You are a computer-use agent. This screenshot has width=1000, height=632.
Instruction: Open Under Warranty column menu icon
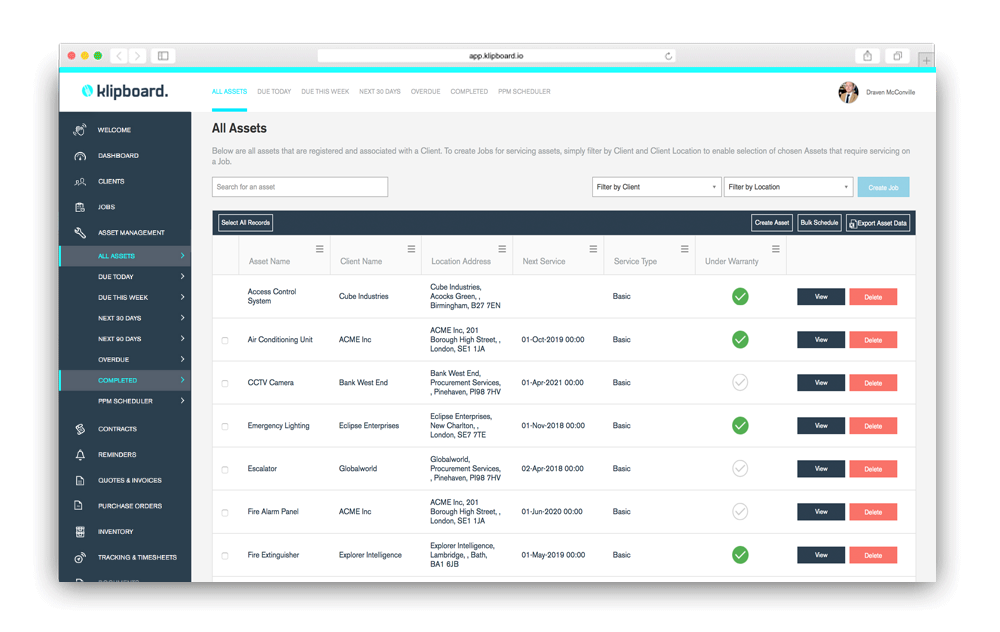click(776, 249)
